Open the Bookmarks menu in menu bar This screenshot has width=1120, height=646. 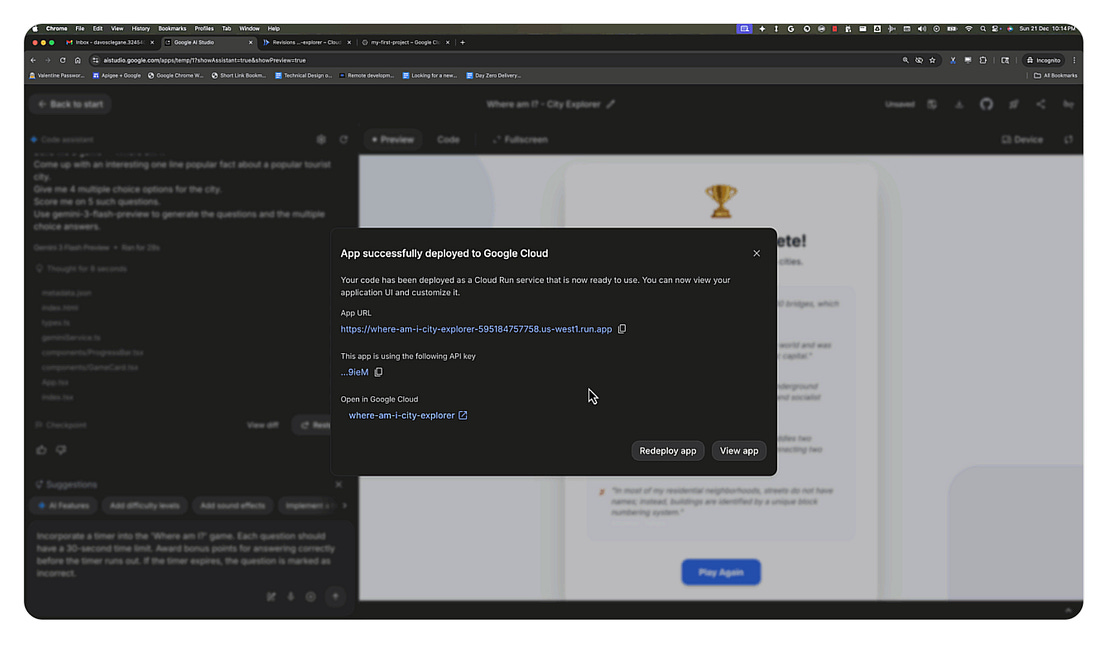171,29
